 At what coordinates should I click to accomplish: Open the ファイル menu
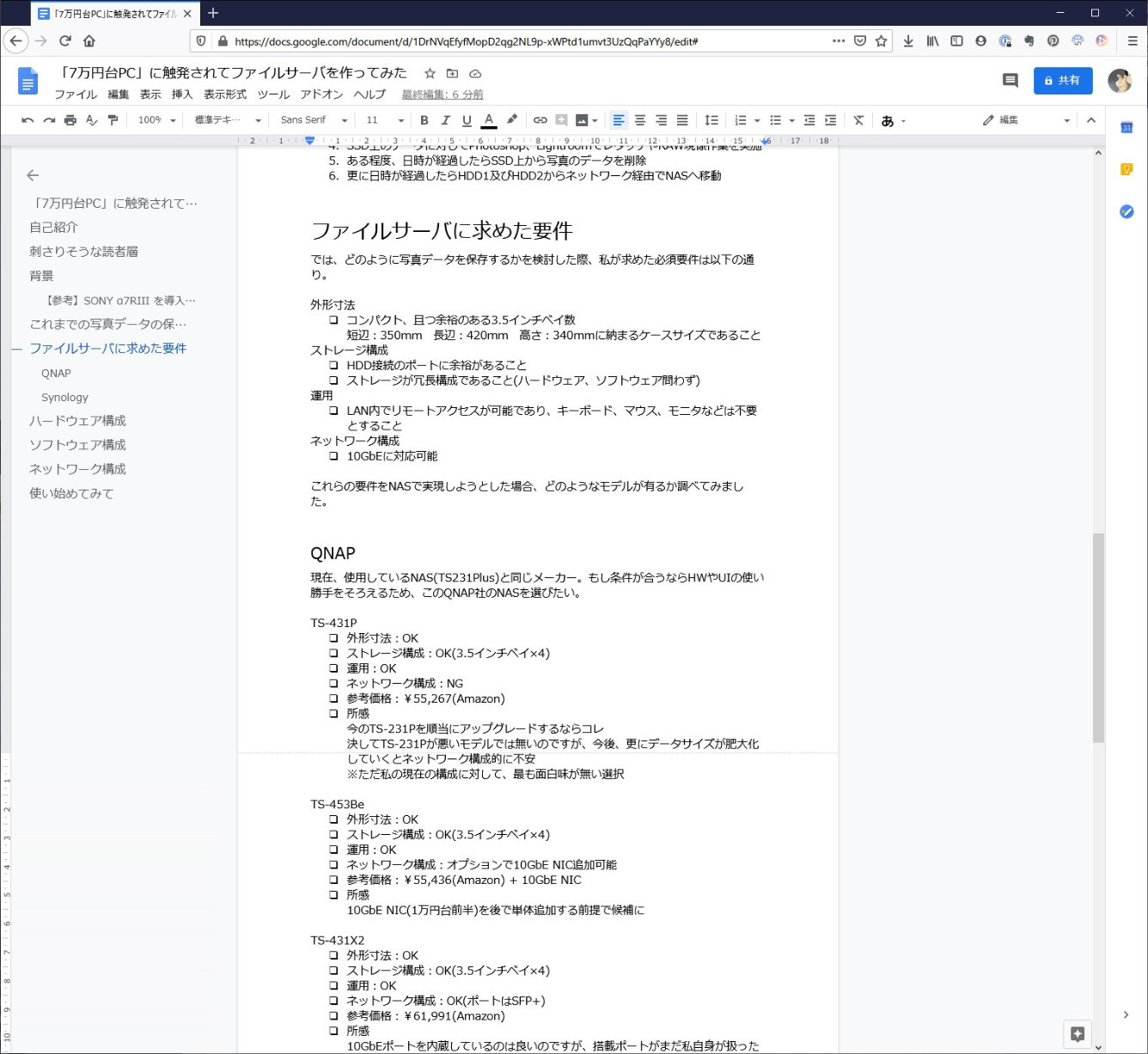76,94
